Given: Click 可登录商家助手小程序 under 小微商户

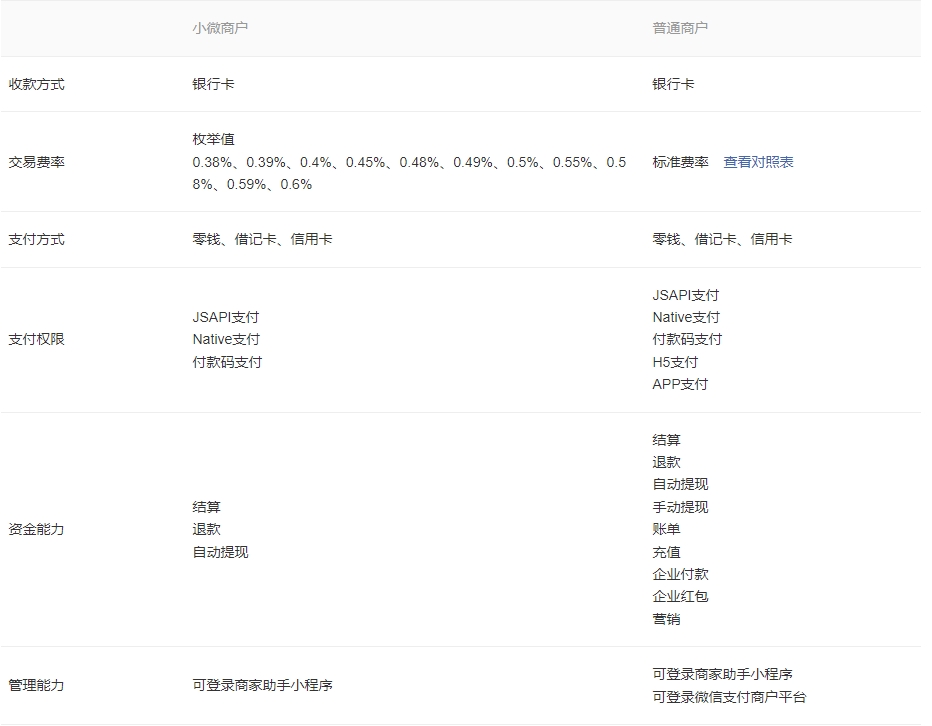Looking at the screenshot, I should (262, 684).
